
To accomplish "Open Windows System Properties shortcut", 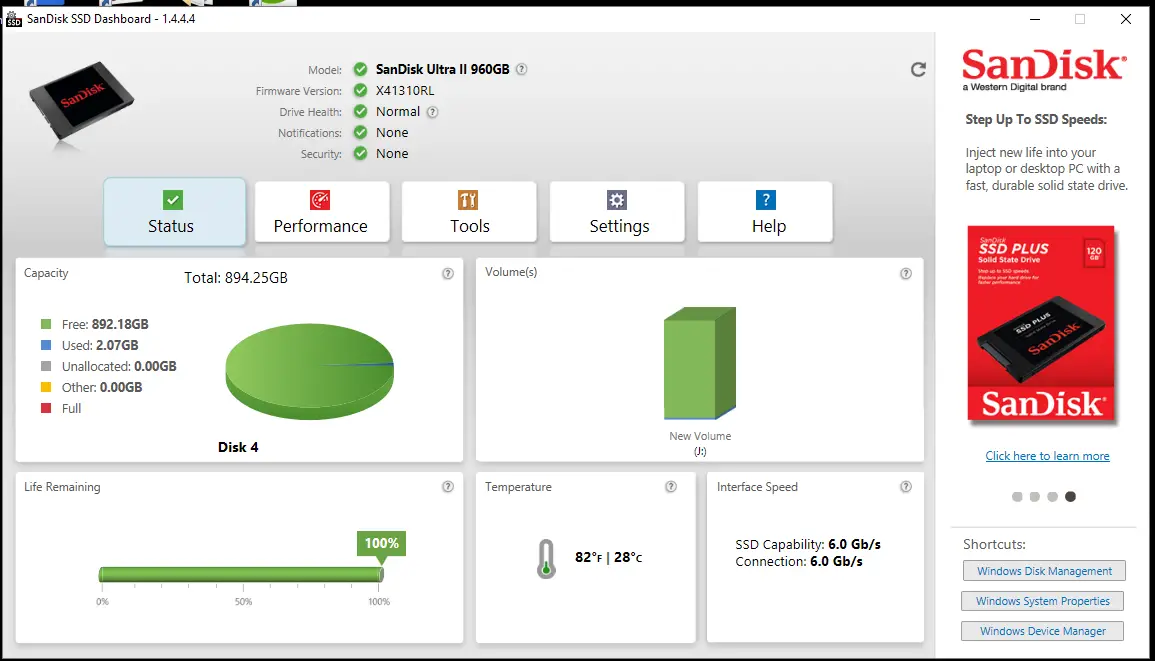I will click(x=1042, y=601).
